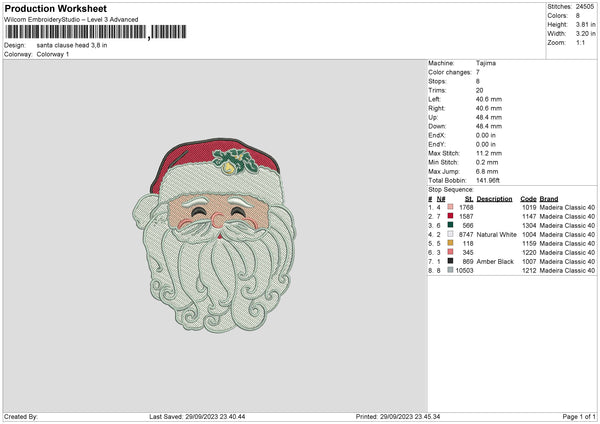Click the Left value 40.6 mm

click(489, 99)
